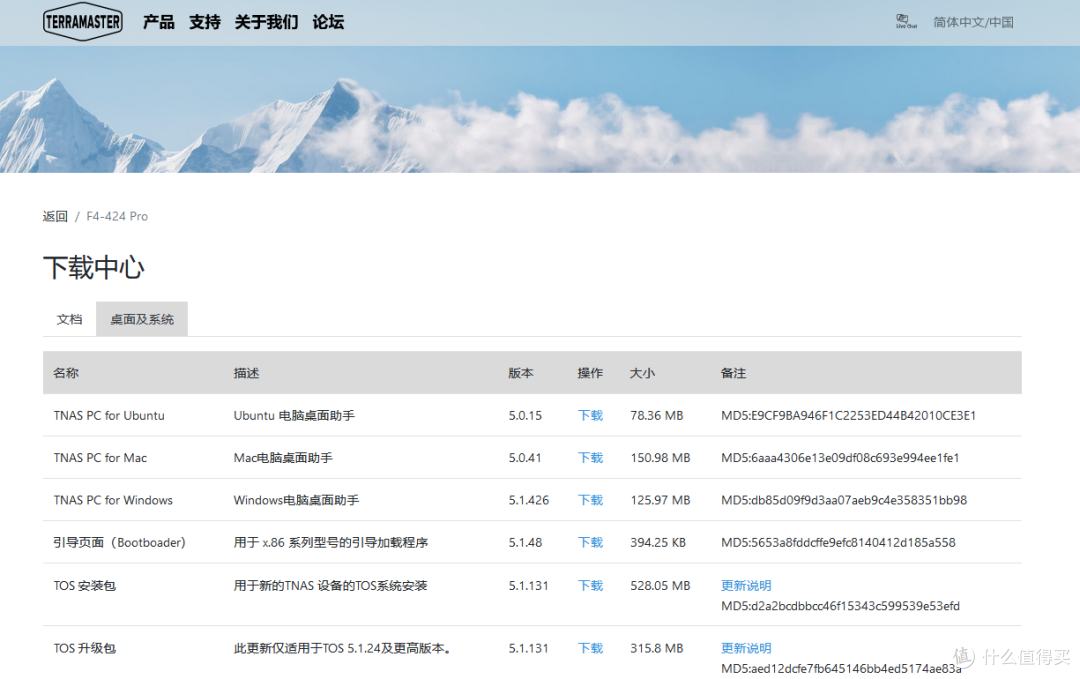The width and height of the screenshot is (1080, 679).
Task: Click the MD5:db85d09f9d3aa07aeb9c4e358351bb98 value
Action: (x=844, y=500)
